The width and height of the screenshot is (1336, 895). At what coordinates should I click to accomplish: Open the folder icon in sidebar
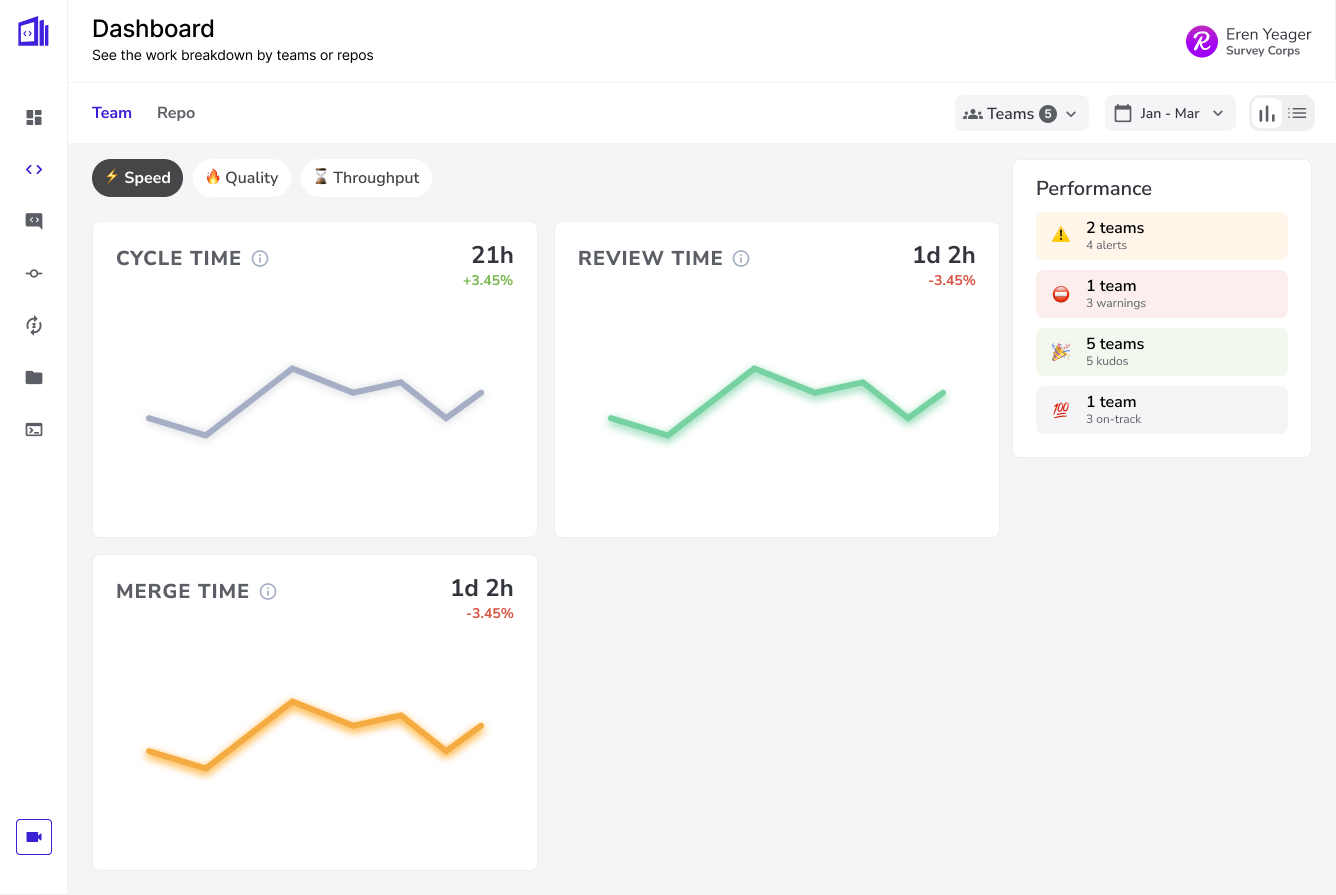point(34,378)
